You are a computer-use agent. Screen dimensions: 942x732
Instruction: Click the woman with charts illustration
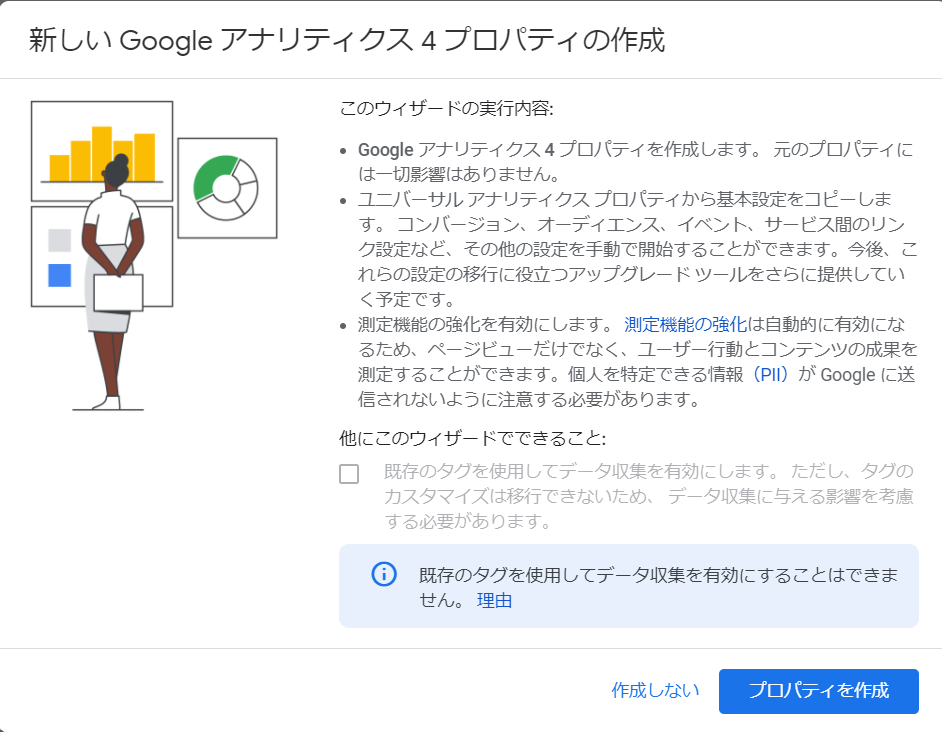[x=154, y=255]
